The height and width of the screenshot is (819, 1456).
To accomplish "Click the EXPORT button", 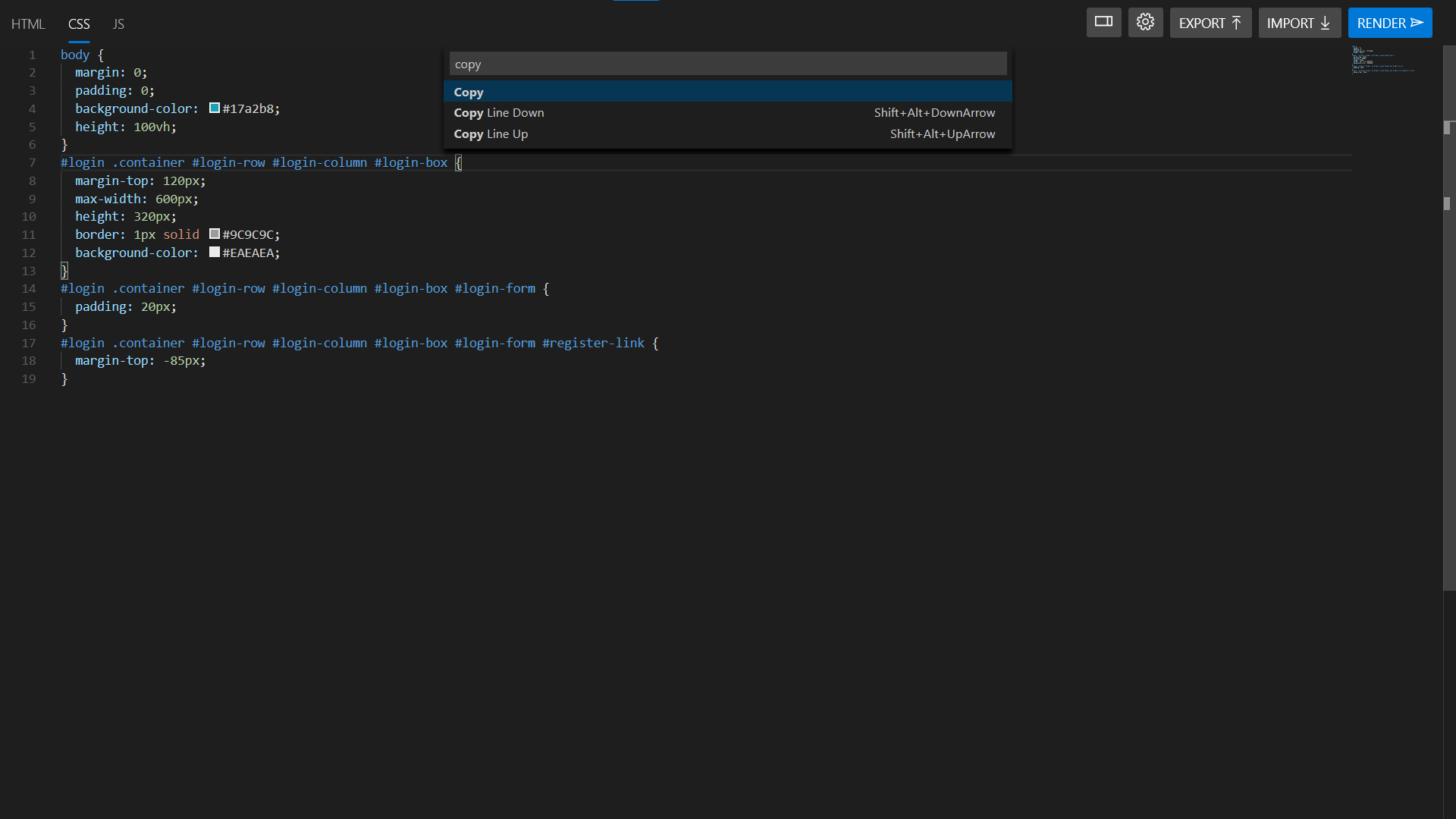I will (x=1210, y=23).
